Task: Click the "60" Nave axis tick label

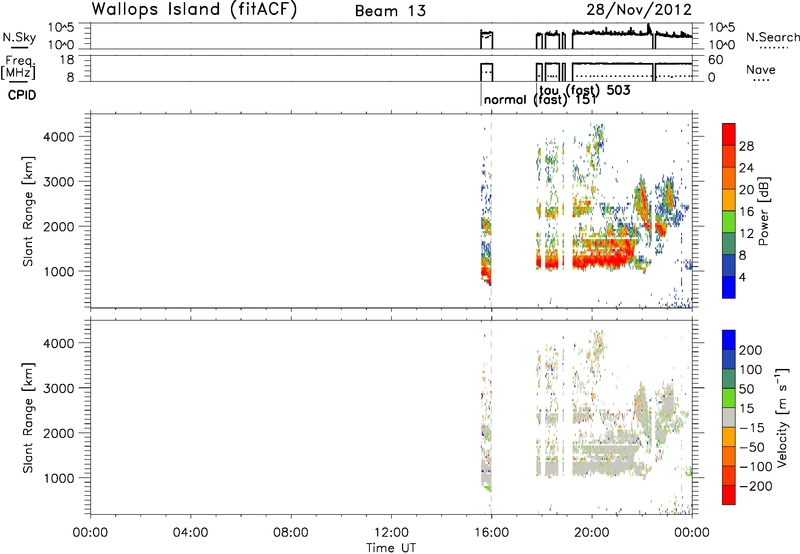Action: click(x=715, y=60)
